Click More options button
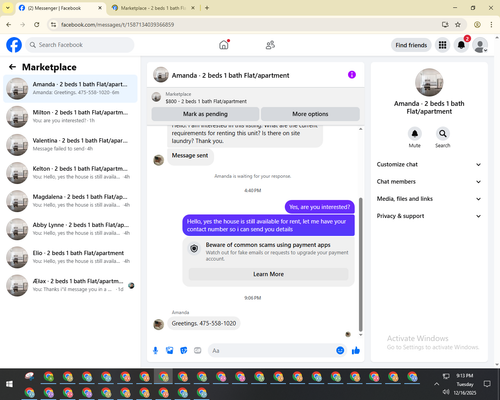 [310, 114]
